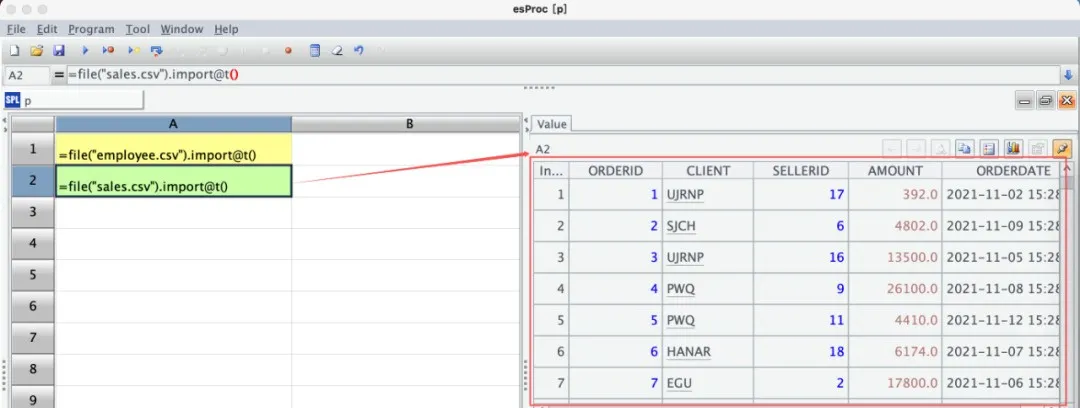
Task: Click the SELLERID column header
Action: click(x=801, y=171)
